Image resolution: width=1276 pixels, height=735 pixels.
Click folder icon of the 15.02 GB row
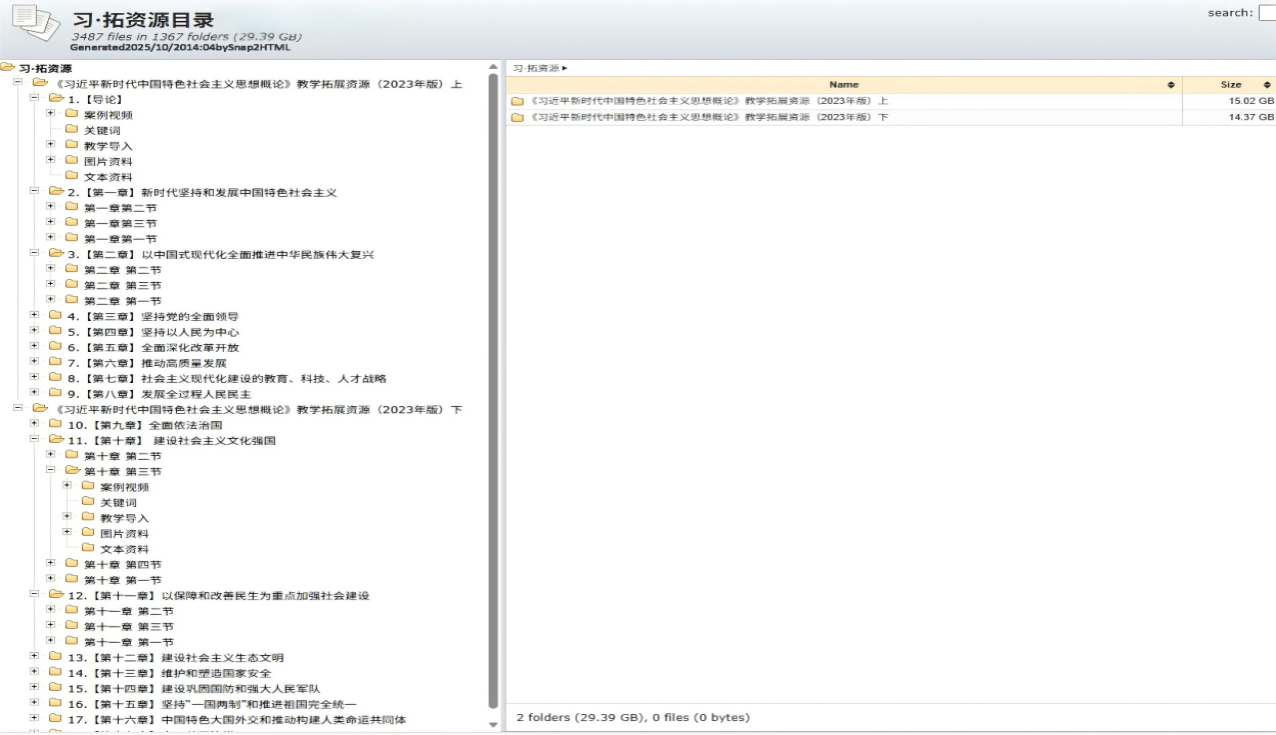coord(517,101)
